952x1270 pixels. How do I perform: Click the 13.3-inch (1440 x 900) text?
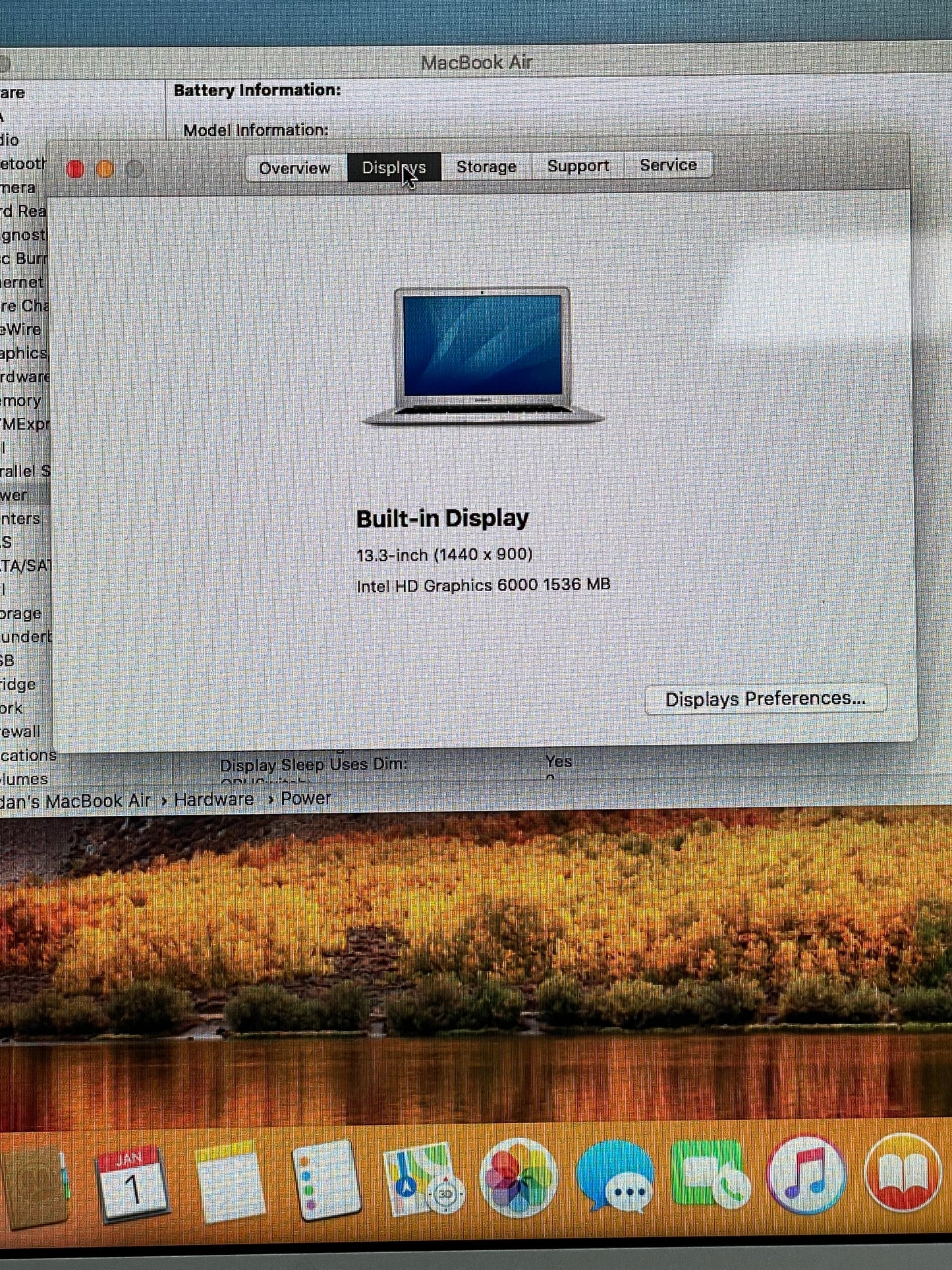click(445, 555)
